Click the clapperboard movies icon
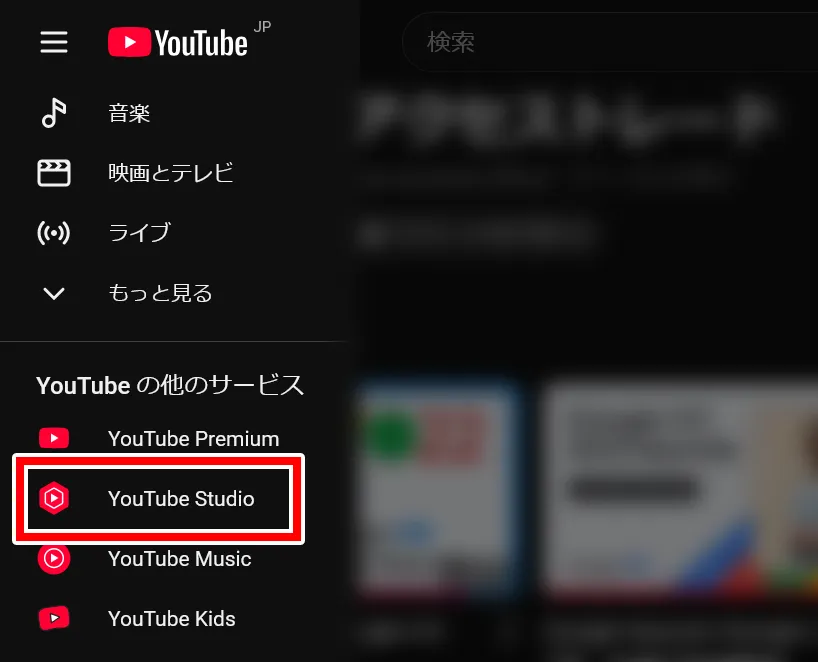The image size is (818, 662). click(54, 173)
